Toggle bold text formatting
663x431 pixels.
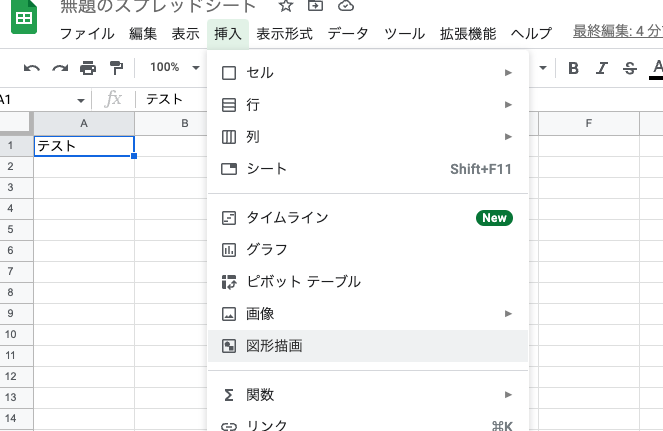click(x=574, y=69)
